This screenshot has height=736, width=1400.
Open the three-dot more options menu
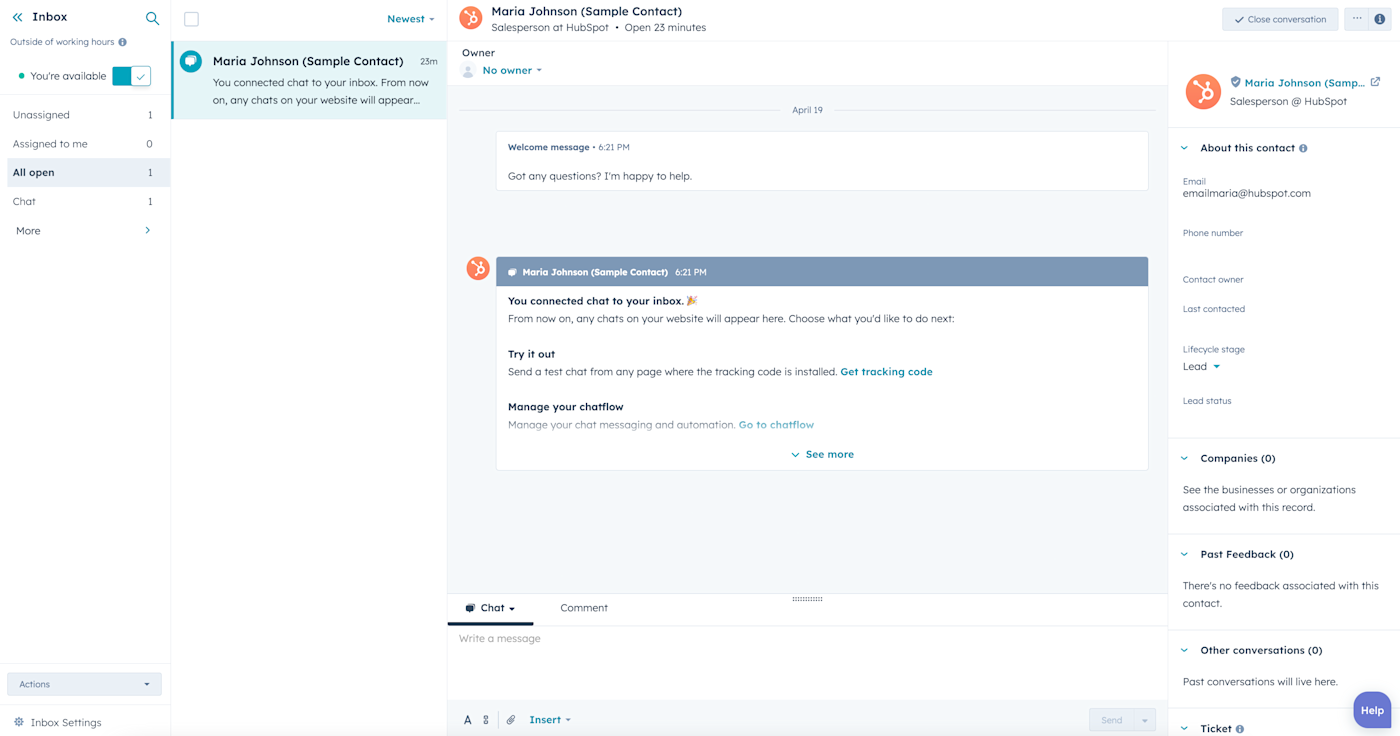1357,19
